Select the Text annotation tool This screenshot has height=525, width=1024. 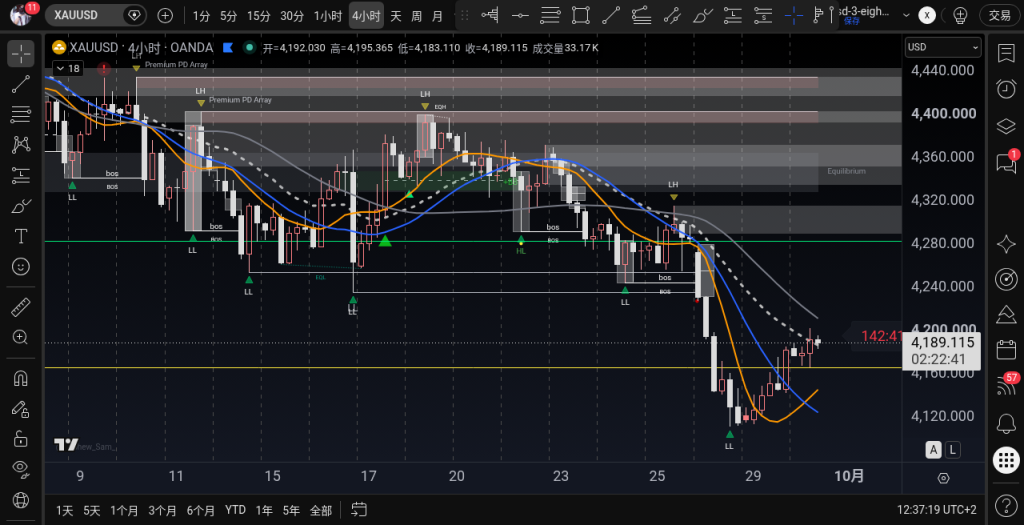click(21, 236)
